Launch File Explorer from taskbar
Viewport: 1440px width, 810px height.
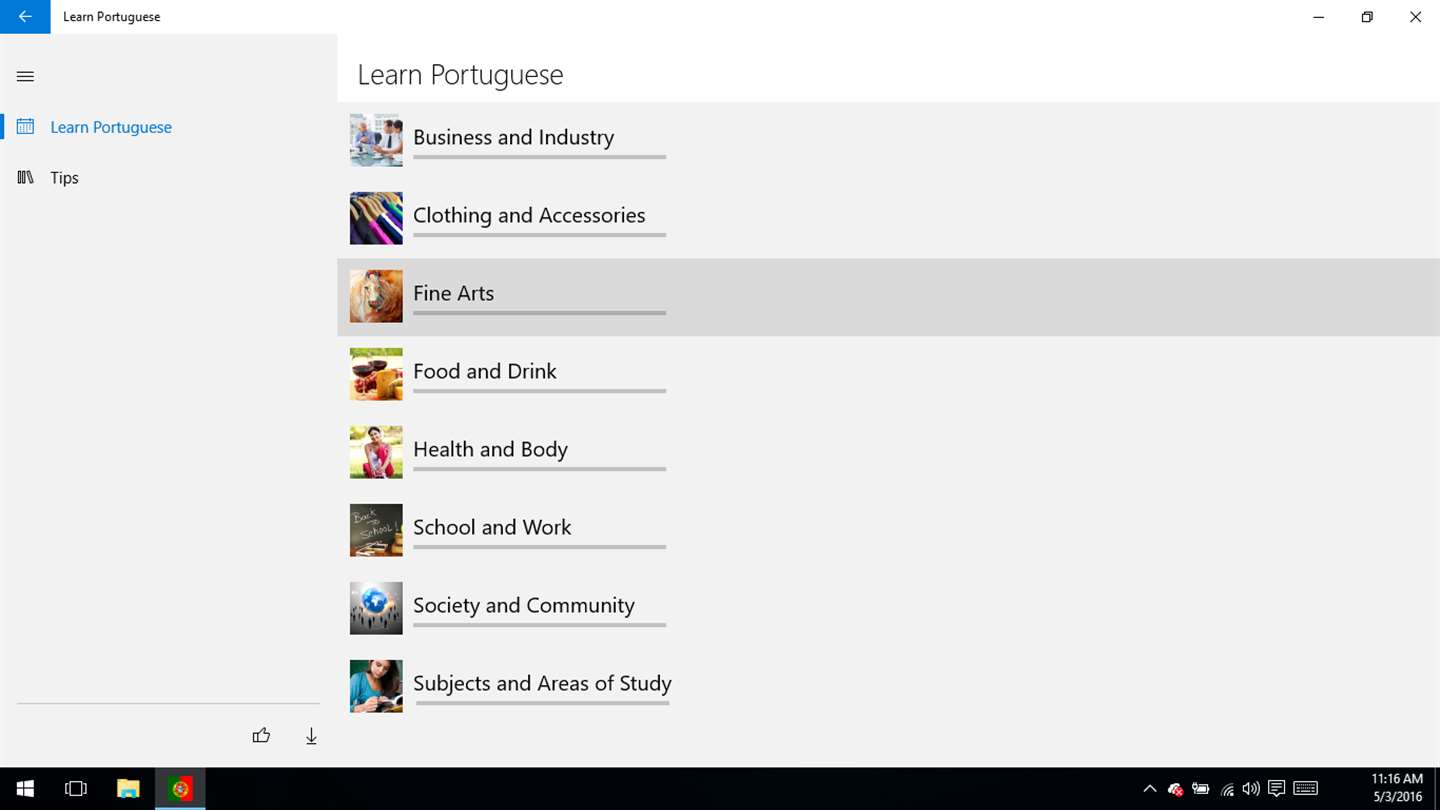pyautogui.click(x=128, y=789)
